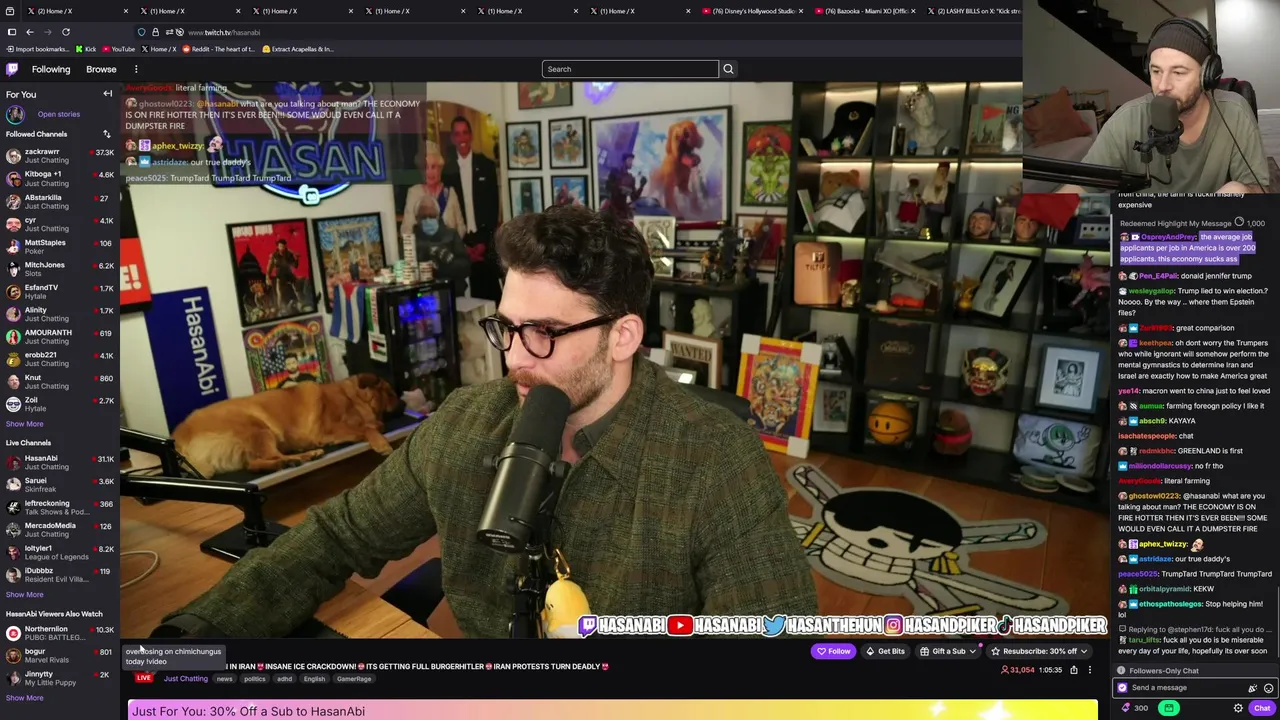Open chat identity badge icon
Viewport: 1280px width, 720px height.
(1122, 688)
